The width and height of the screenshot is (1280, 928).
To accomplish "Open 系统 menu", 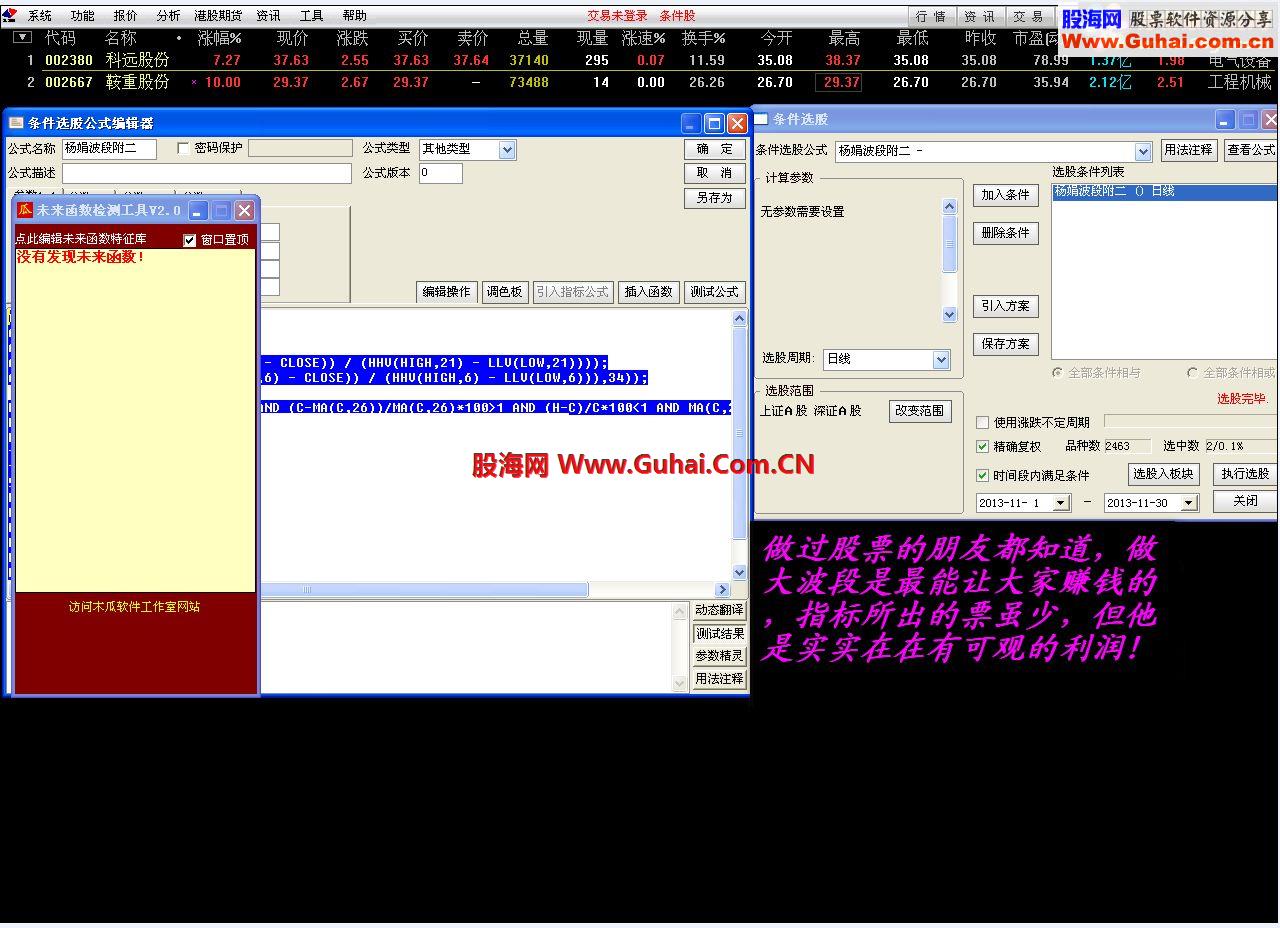I will 40,16.
